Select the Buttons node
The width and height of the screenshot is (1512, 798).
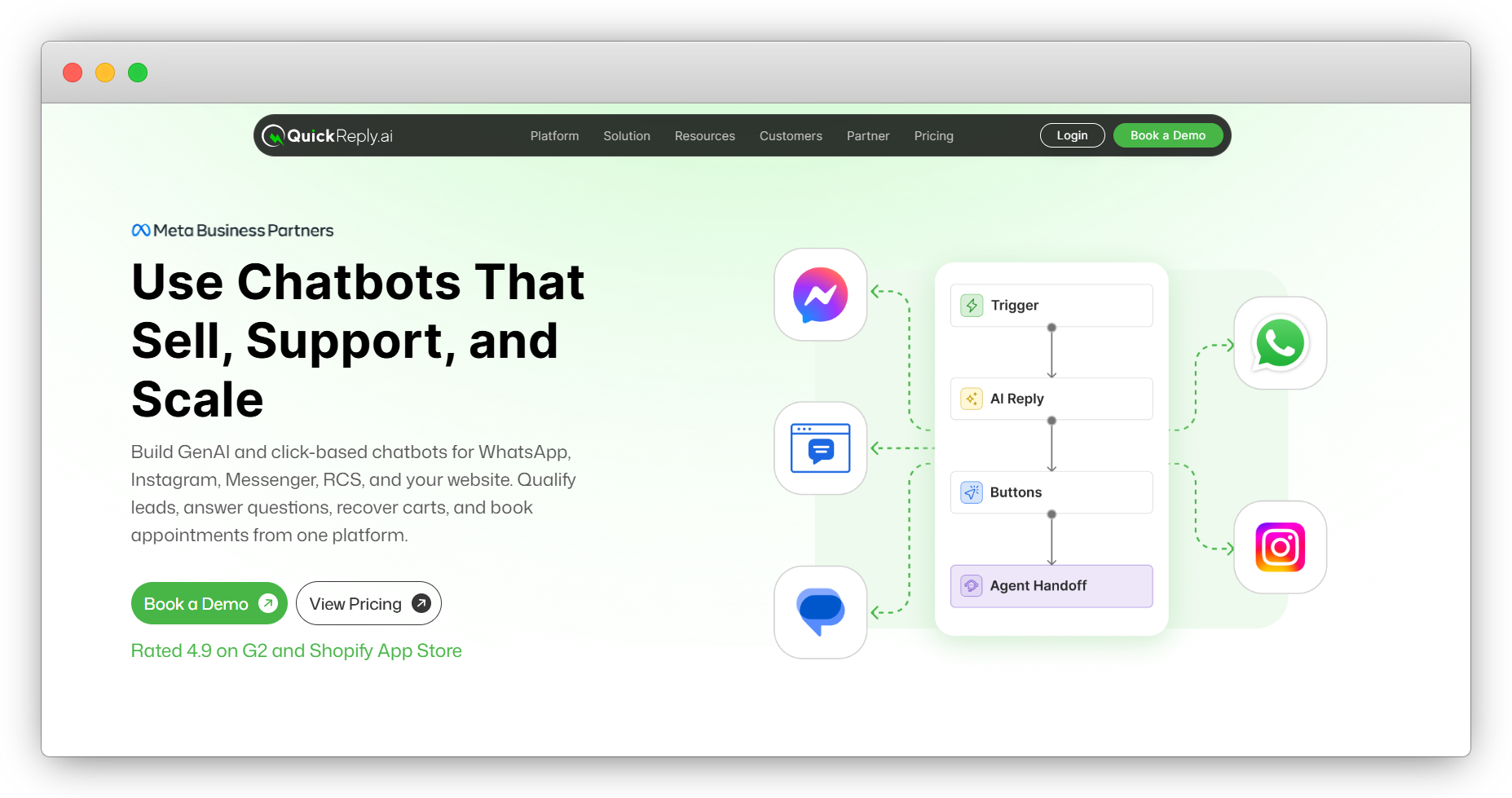point(1051,492)
